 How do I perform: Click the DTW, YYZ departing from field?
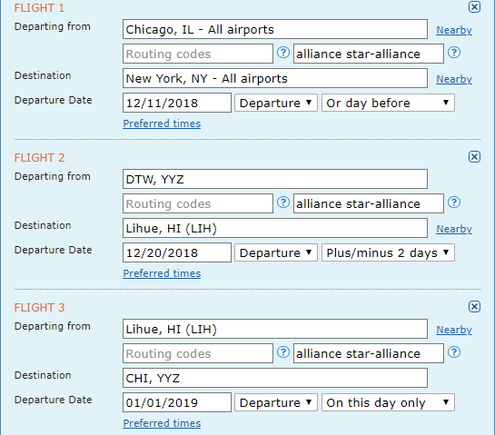(275, 179)
